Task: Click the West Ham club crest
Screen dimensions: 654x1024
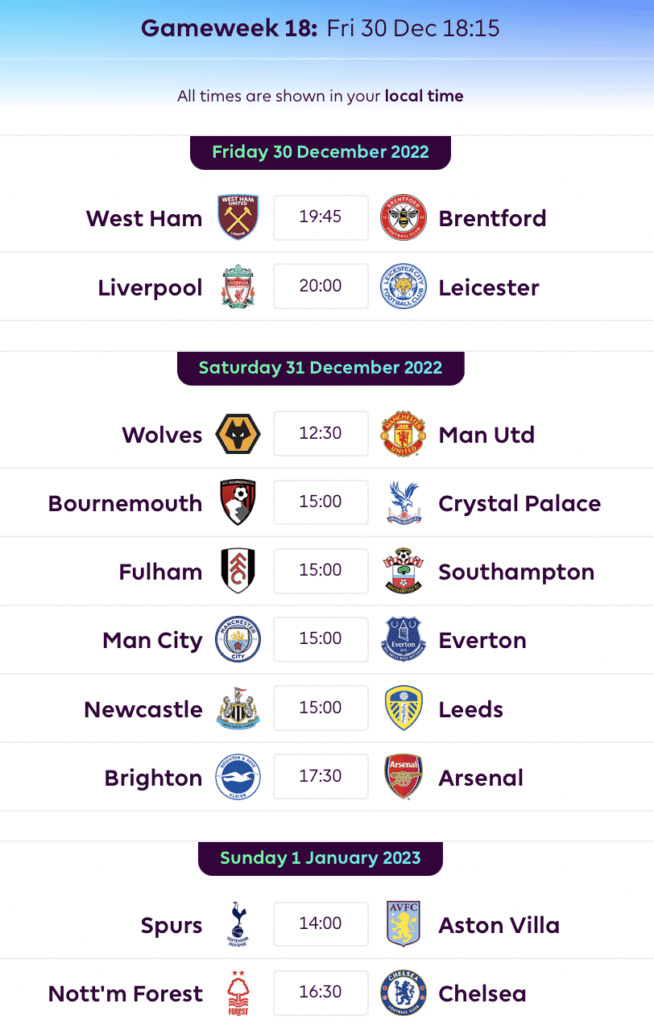Action: pos(238,217)
